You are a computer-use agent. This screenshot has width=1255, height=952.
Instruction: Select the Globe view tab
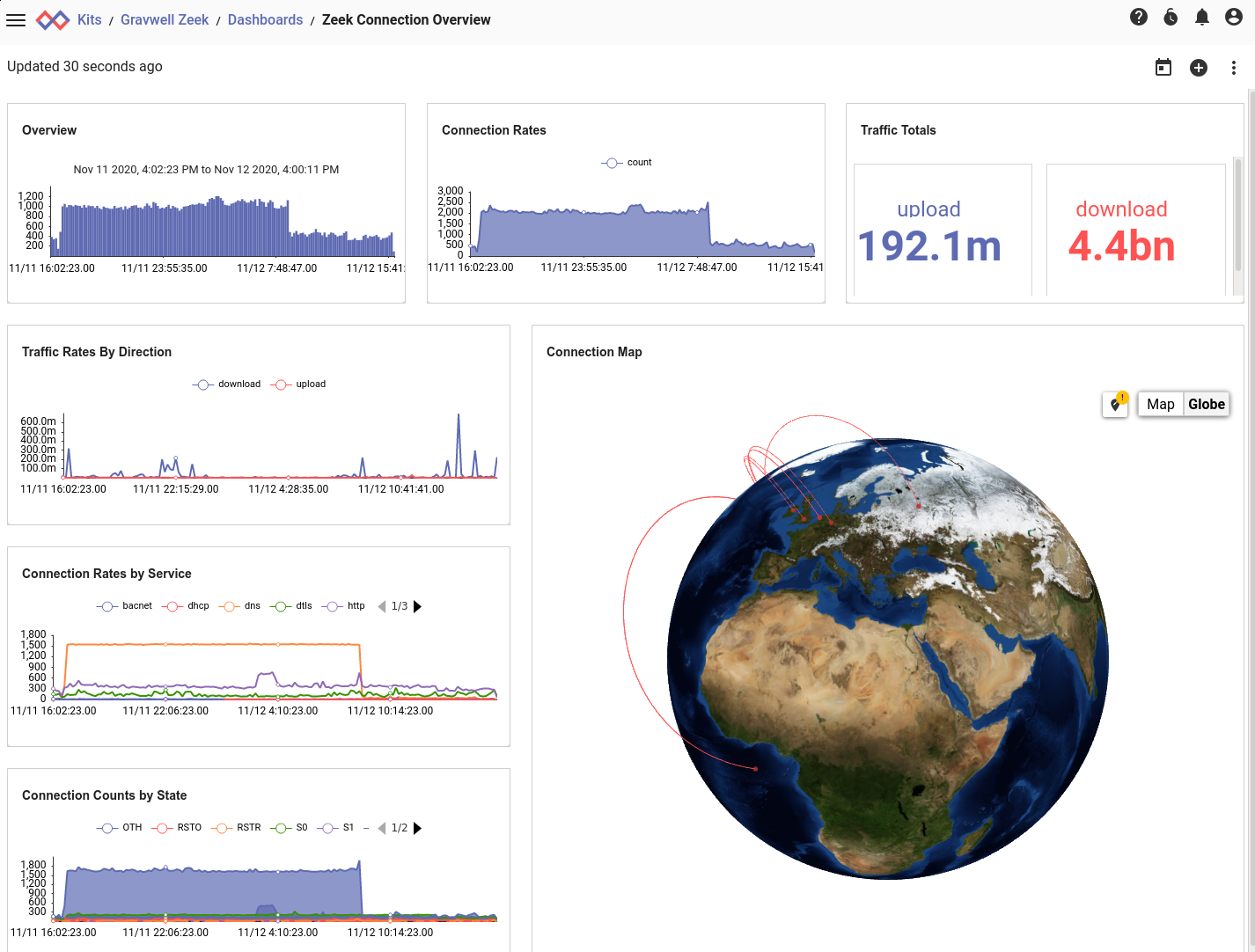point(1206,405)
